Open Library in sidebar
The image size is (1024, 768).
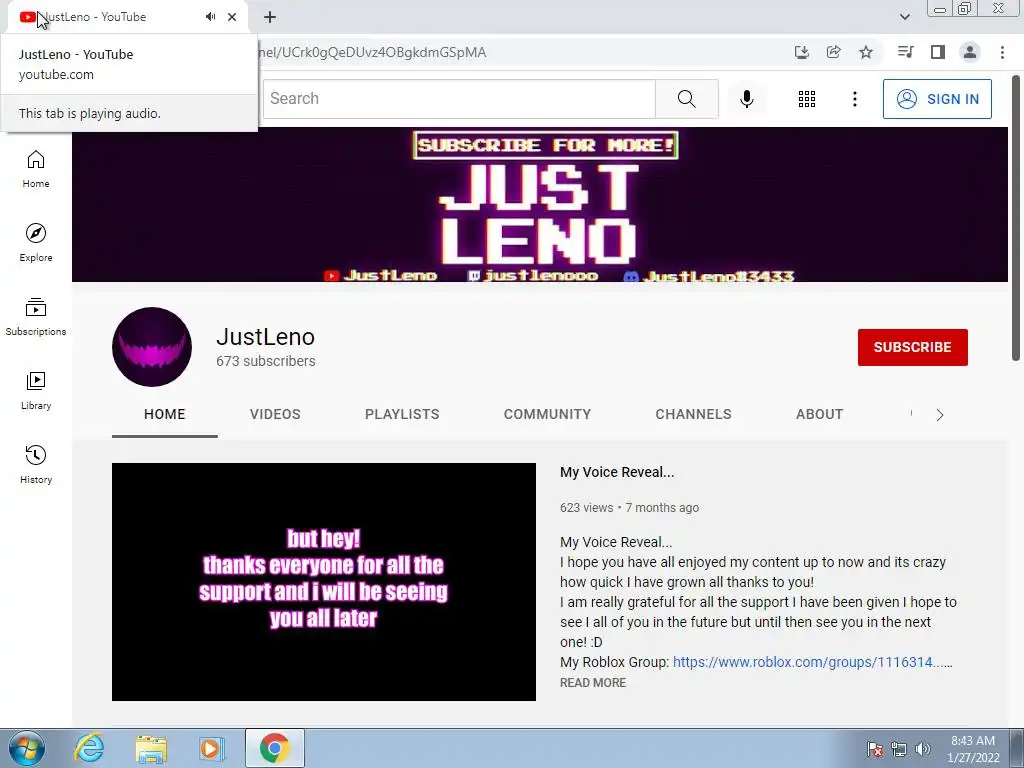coord(36,390)
